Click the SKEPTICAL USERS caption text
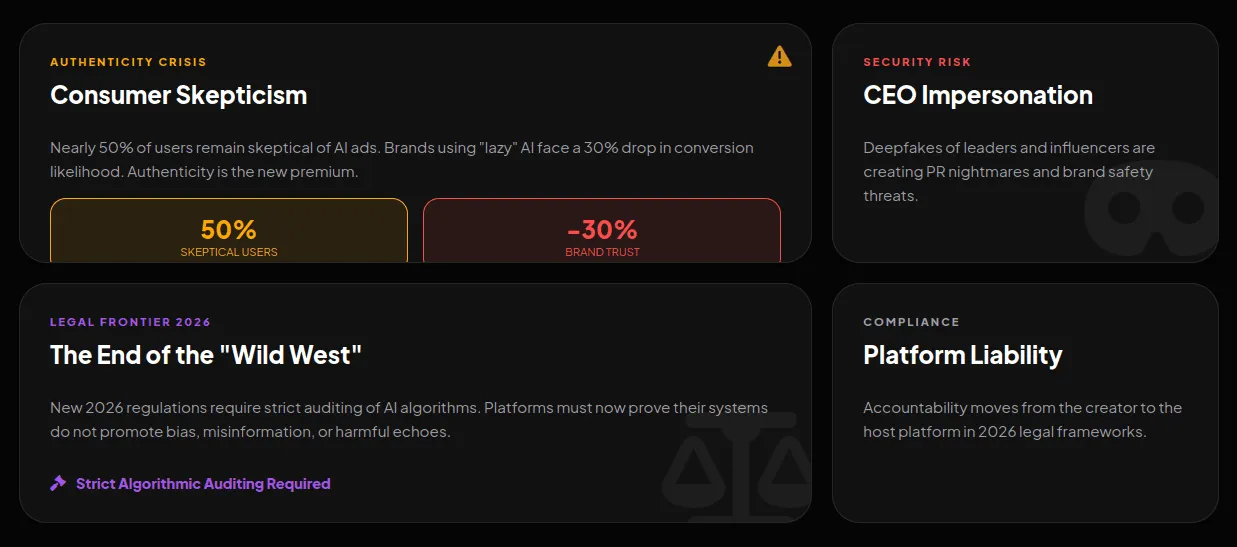1237x547 pixels. coord(229,252)
